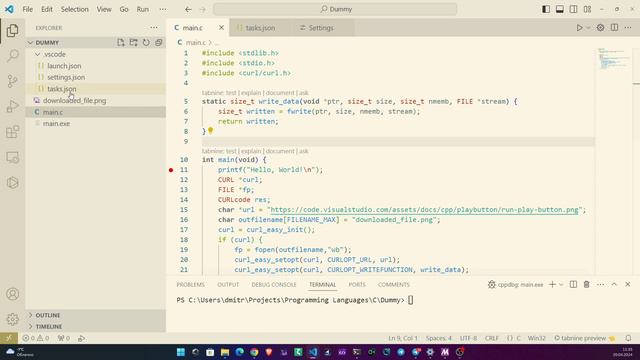Create a new folder in DUMMY
Viewport: 640px width, 360px height.
[133, 42]
